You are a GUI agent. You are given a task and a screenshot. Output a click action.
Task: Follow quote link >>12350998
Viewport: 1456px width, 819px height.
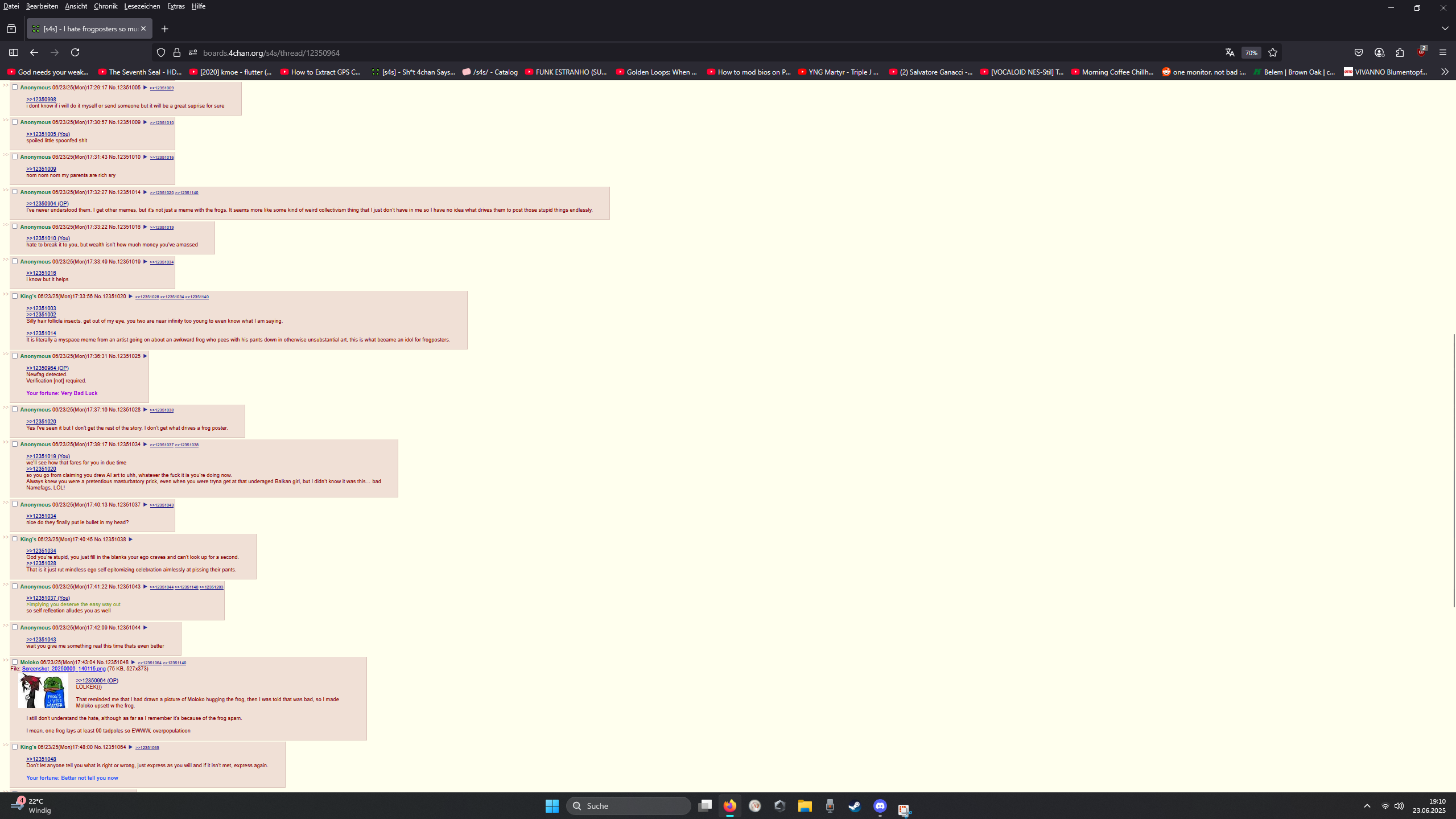tap(41, 100)
